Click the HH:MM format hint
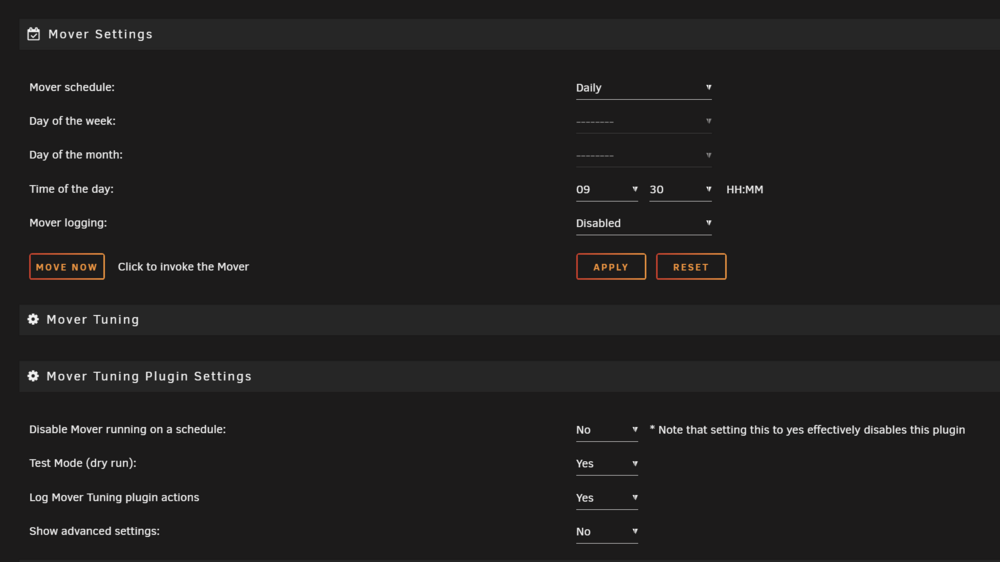This screenshot has width=1000, height=562. [744, 189]
